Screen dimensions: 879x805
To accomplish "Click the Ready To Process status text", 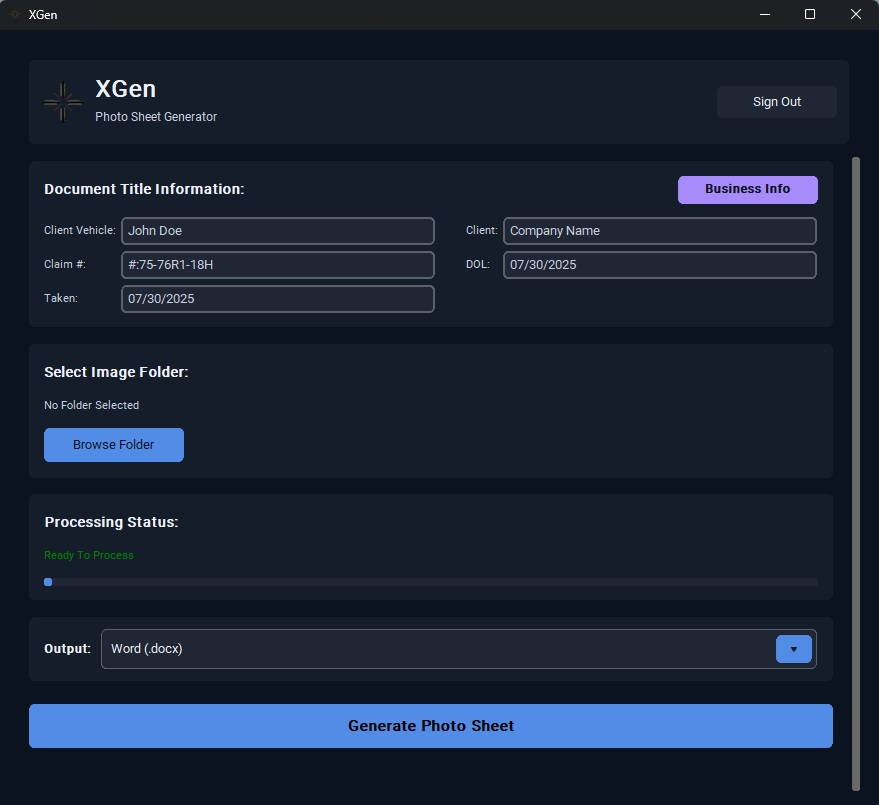I will click(x=89, y=554).
